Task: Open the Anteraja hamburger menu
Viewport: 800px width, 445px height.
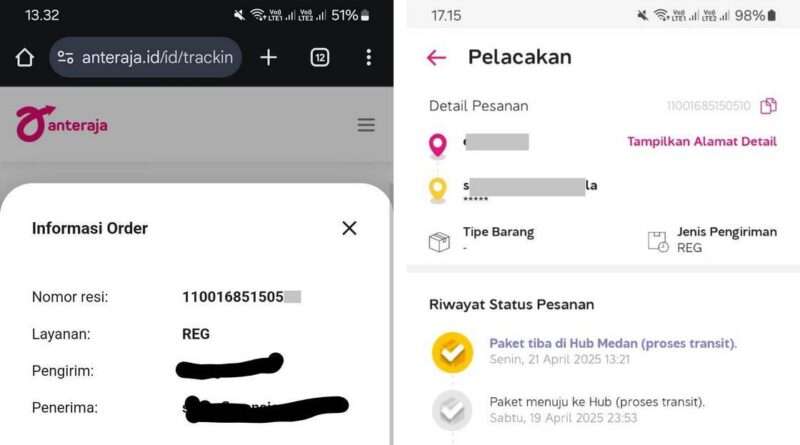Action: click(x=366, y=125)
